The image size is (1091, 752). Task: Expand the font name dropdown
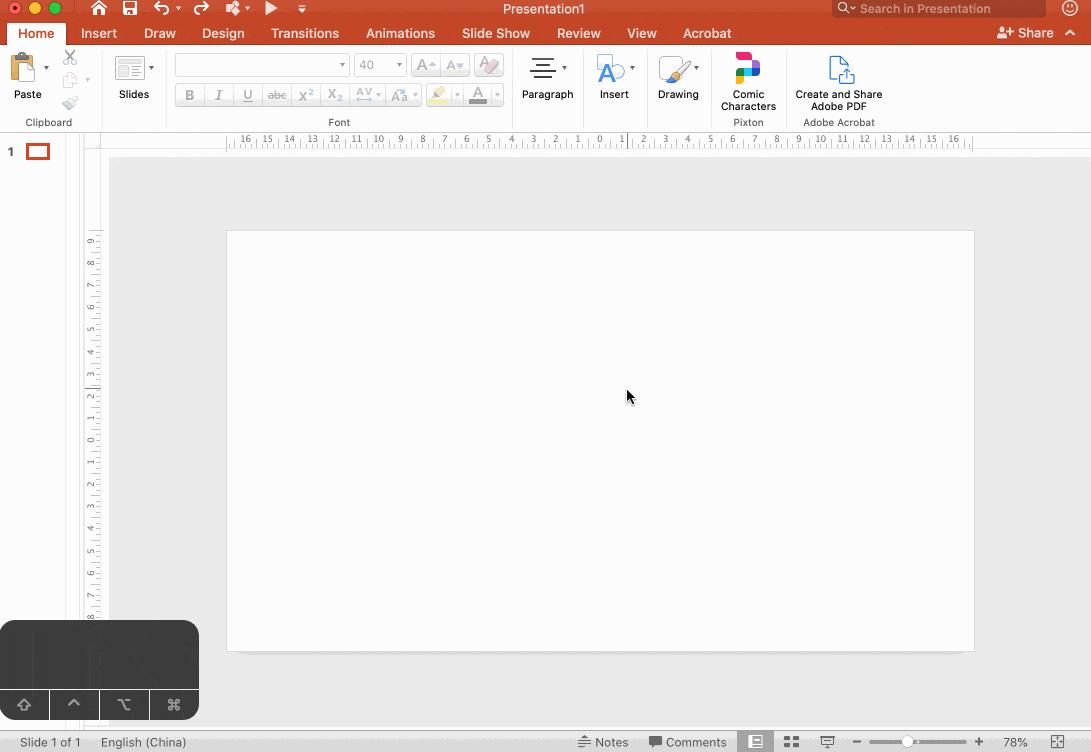click(342, 65)
